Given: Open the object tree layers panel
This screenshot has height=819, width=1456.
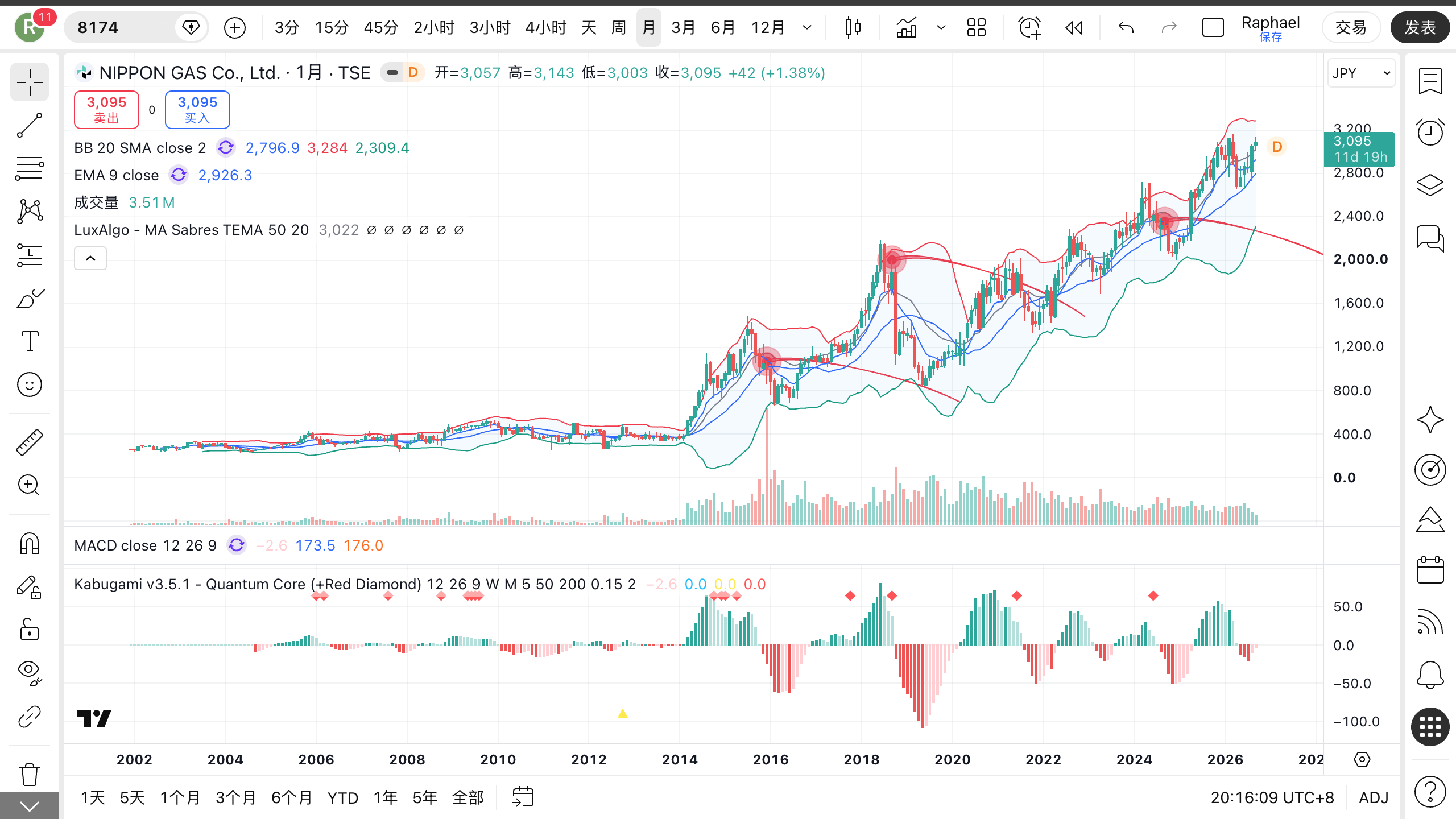Looking at the screenshot, I should [x=1430, y=185].
